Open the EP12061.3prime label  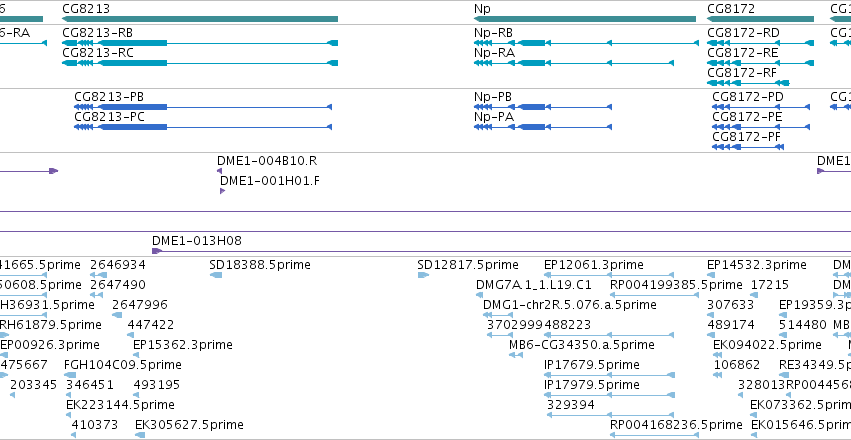pyautogui.click(x=592, y=265)
